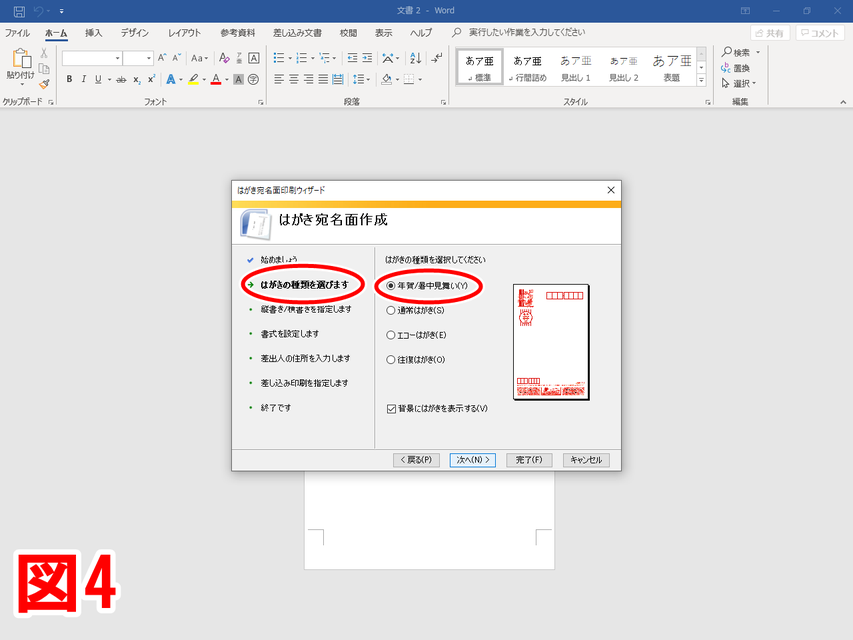Apply strikethrough formatting
Screen dimensions: 853x640
point(121,79)
